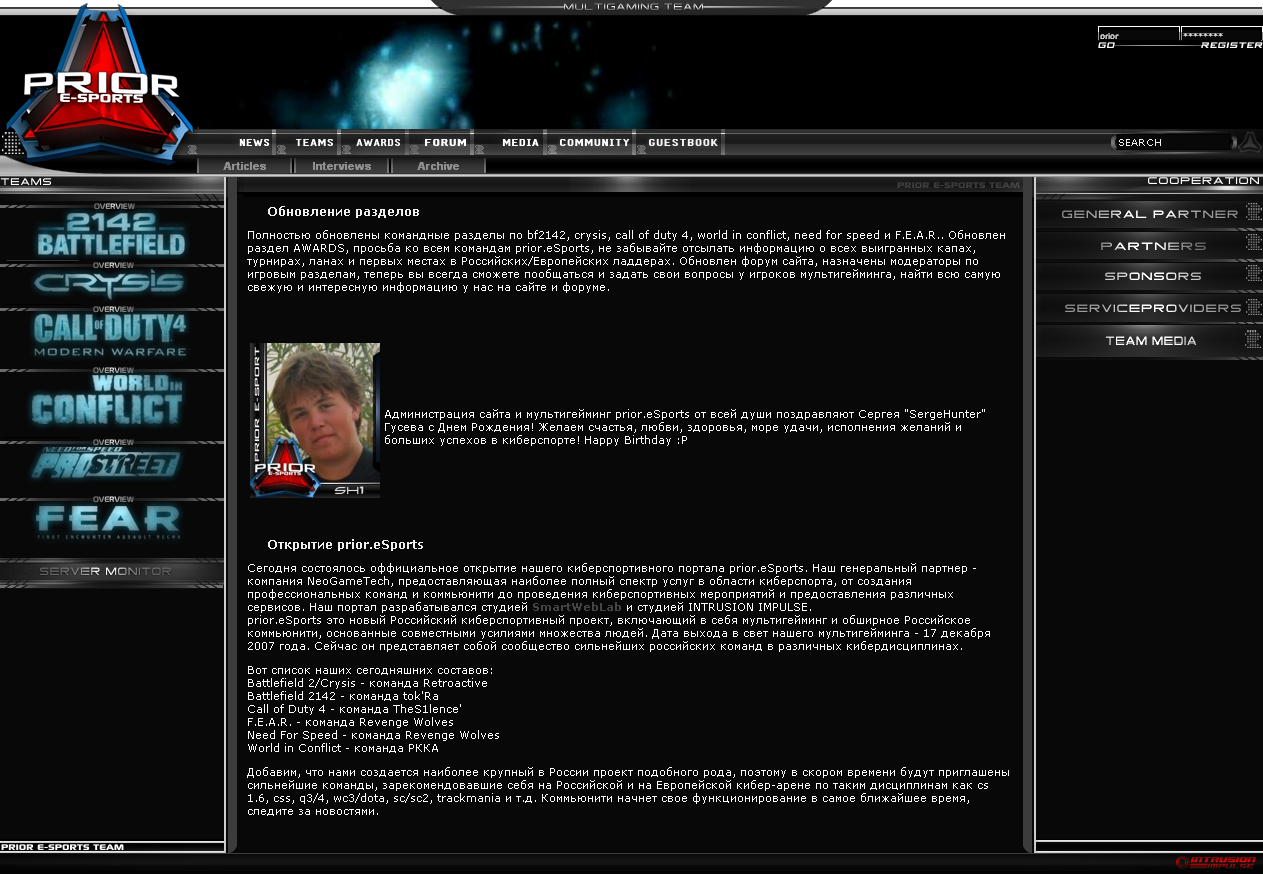The width and height of the screenshot is (1263, 874).
Task: Open the MEDIA menu item
Action: [520, 143]
